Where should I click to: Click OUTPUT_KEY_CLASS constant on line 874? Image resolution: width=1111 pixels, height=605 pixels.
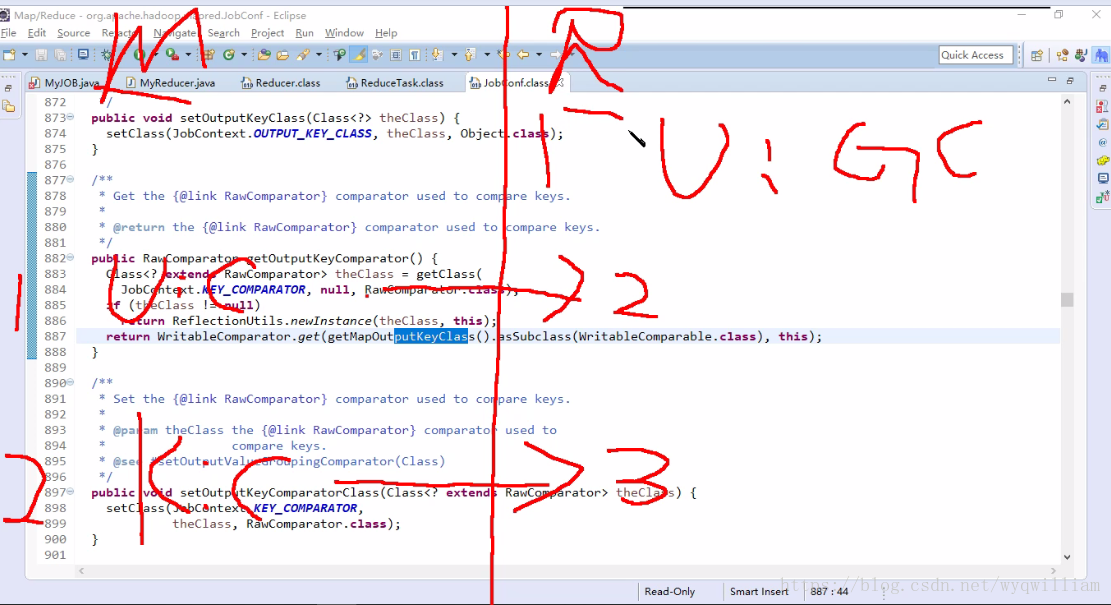[312, 133]
